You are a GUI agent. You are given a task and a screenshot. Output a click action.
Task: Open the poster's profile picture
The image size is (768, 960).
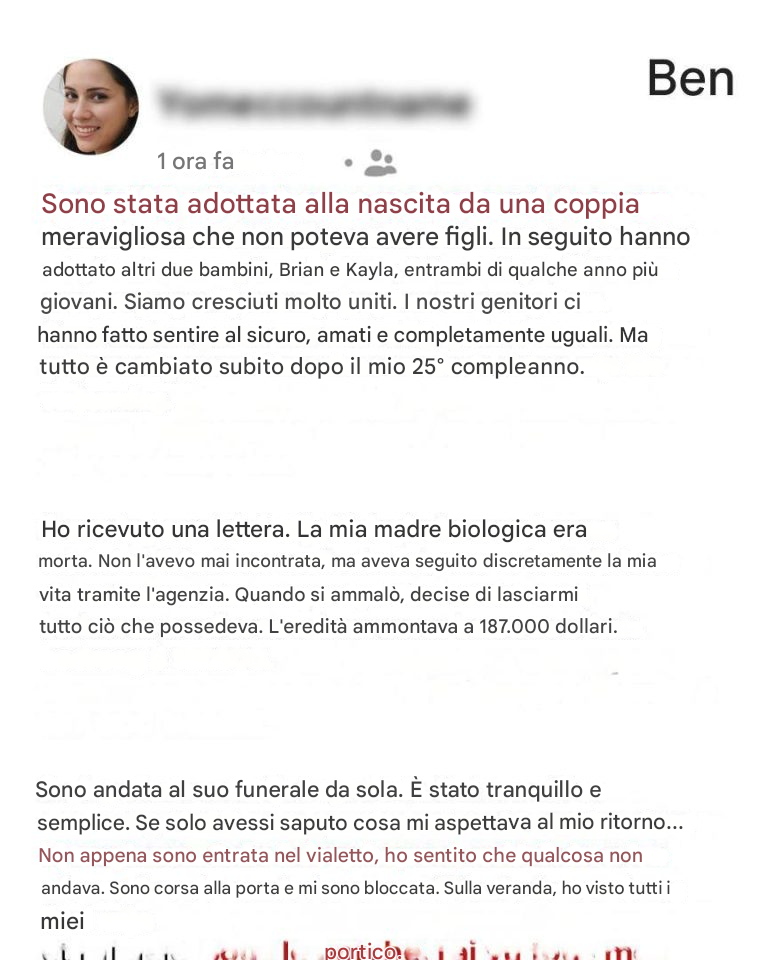91,107
